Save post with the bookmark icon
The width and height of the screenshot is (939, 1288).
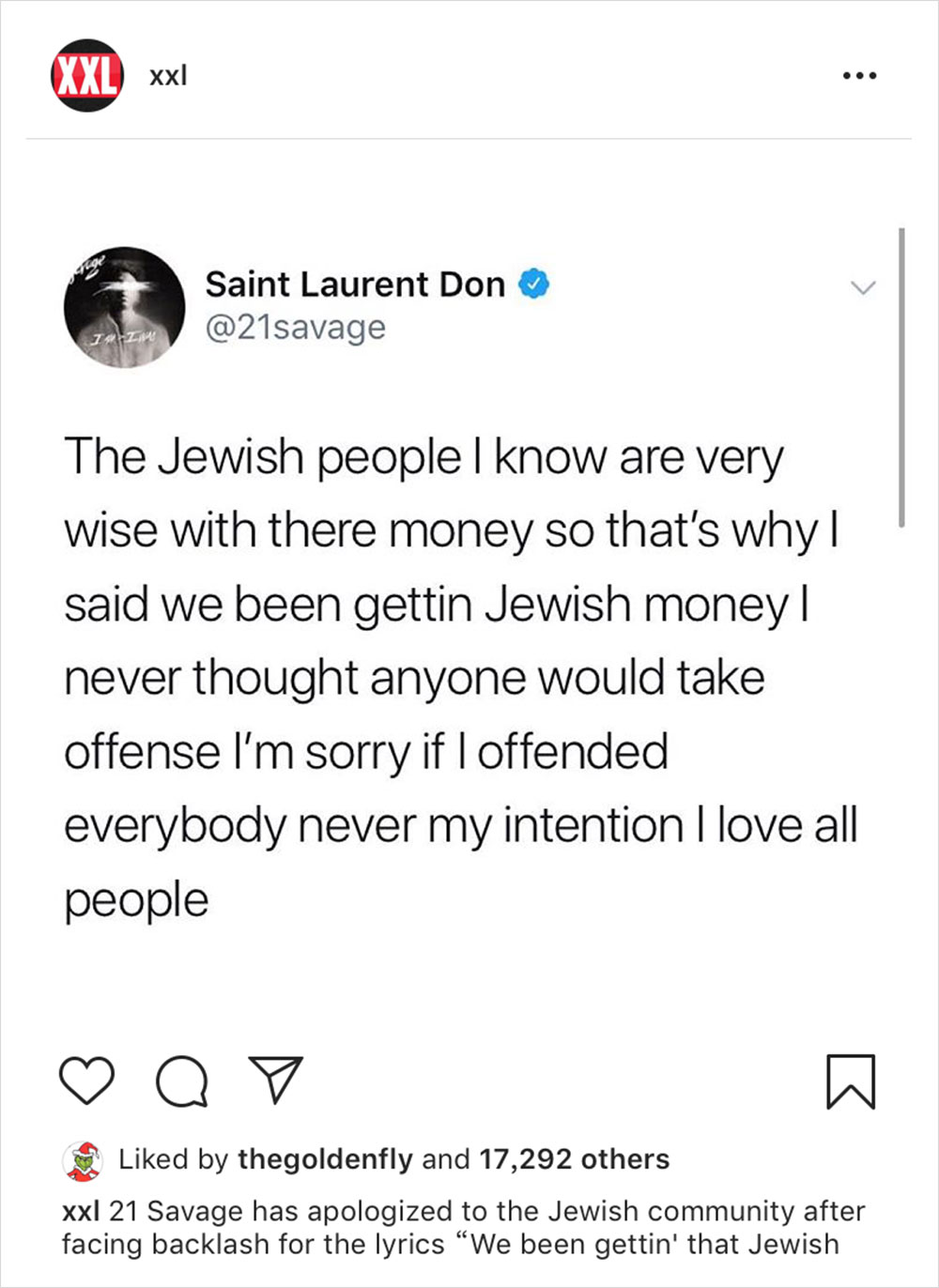(851, 1081)
